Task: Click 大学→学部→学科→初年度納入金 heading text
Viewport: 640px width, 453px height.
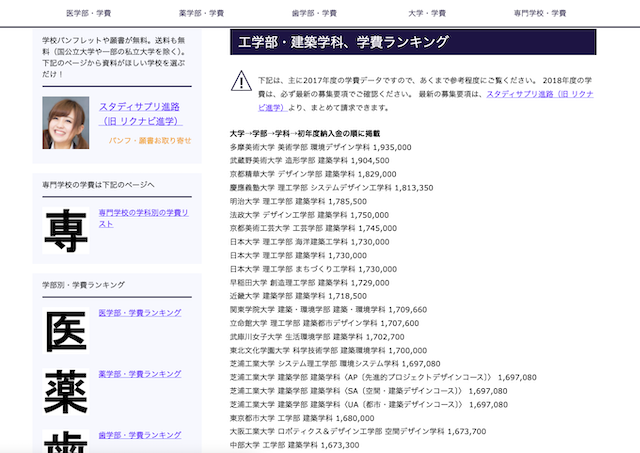Action: pyautogui.click(x=305, y=133)
